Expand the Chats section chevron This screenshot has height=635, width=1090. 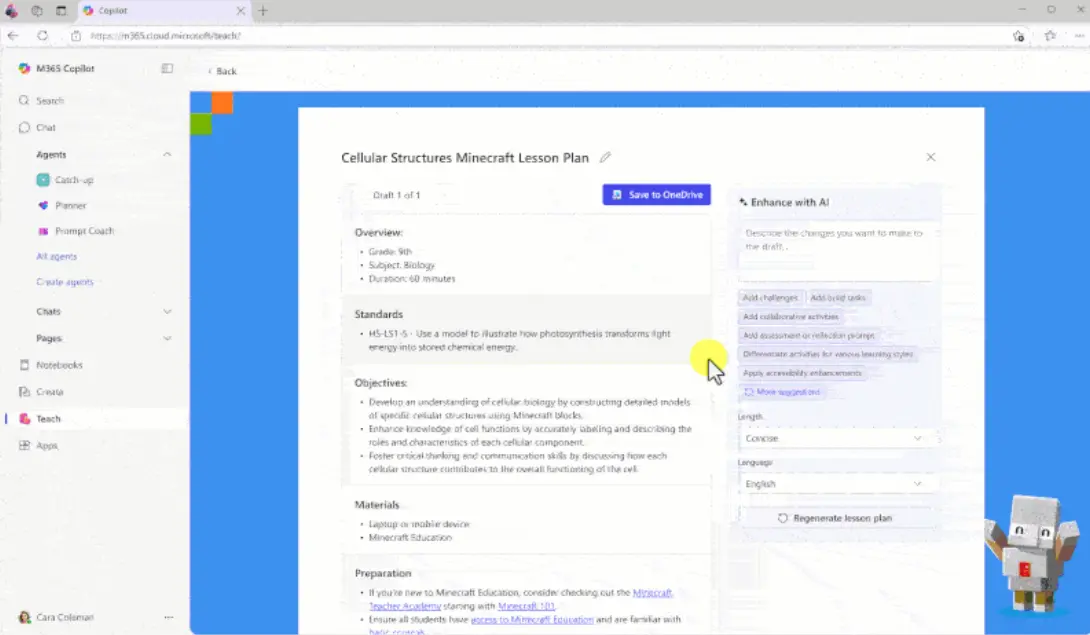[167, 312]
